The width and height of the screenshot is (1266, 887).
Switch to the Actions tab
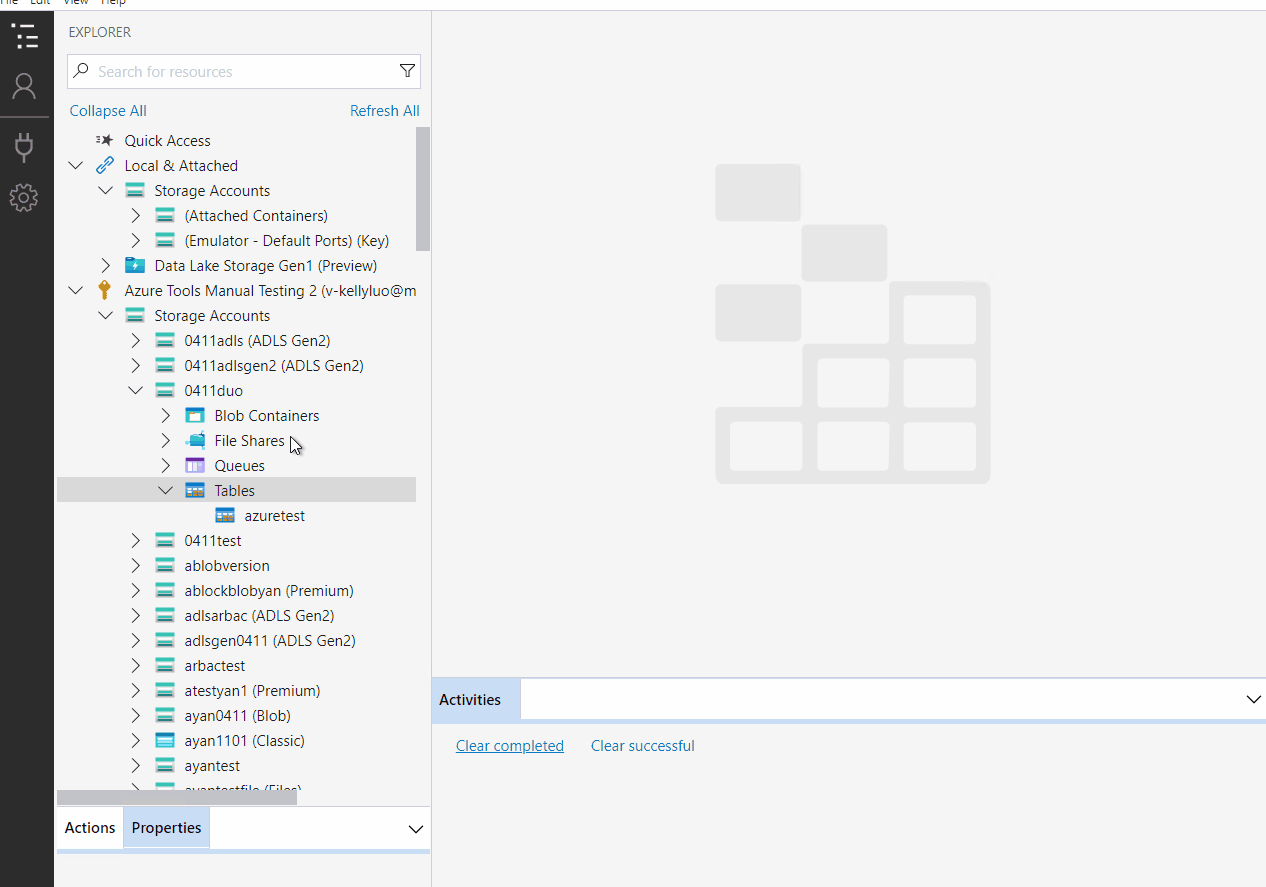90,828
